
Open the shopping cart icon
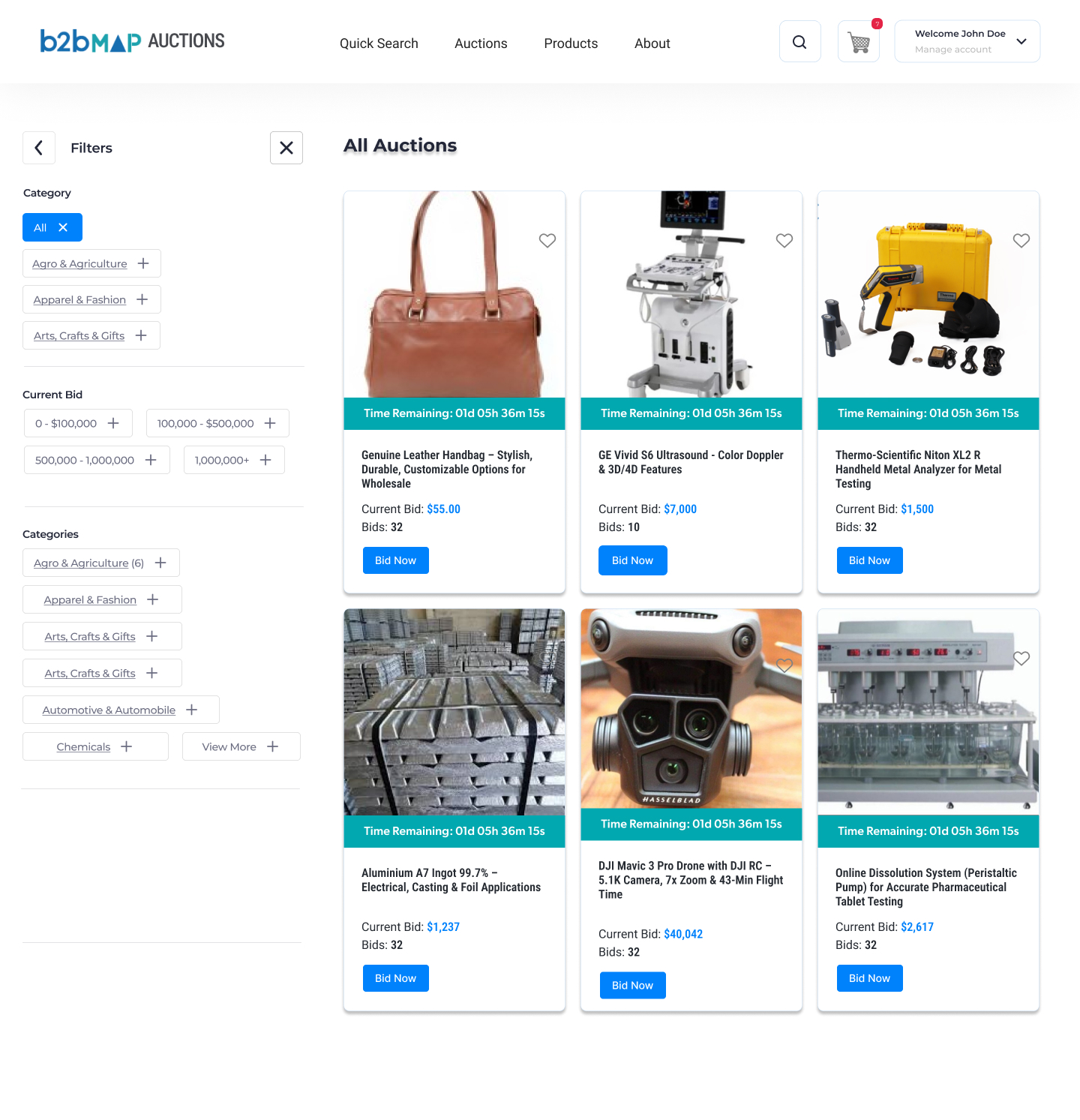pyautogui.click(x=859, y=42)
